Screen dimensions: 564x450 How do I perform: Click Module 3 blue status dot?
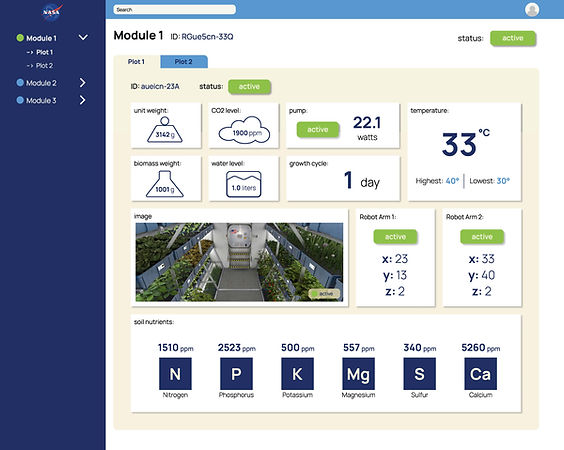pyautogui.click(x=20, y=100)
